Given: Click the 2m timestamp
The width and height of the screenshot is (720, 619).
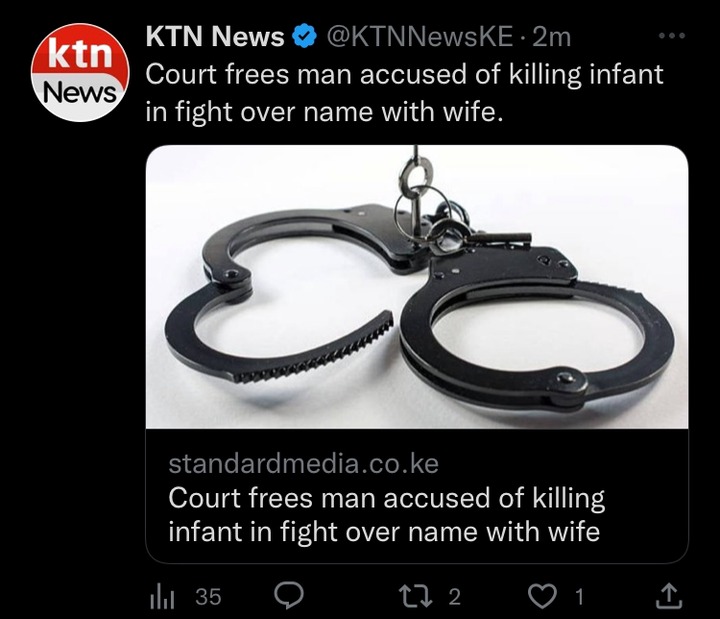Looking at the screenshot, I should click(551, 37).
